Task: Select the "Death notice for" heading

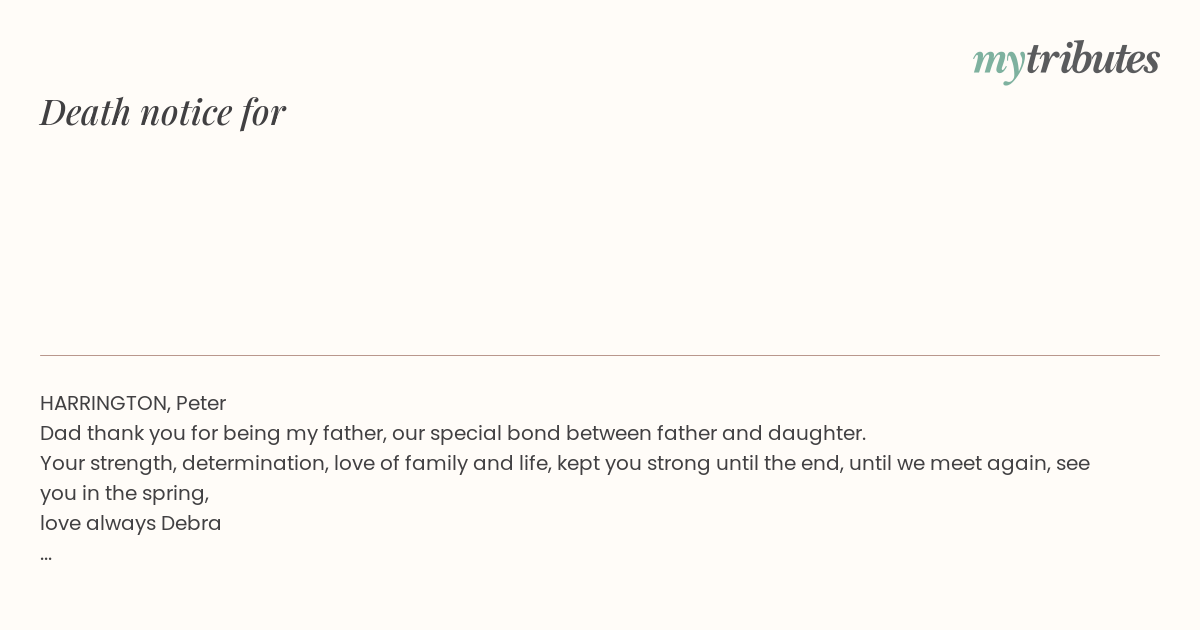Action: (163, 112)
